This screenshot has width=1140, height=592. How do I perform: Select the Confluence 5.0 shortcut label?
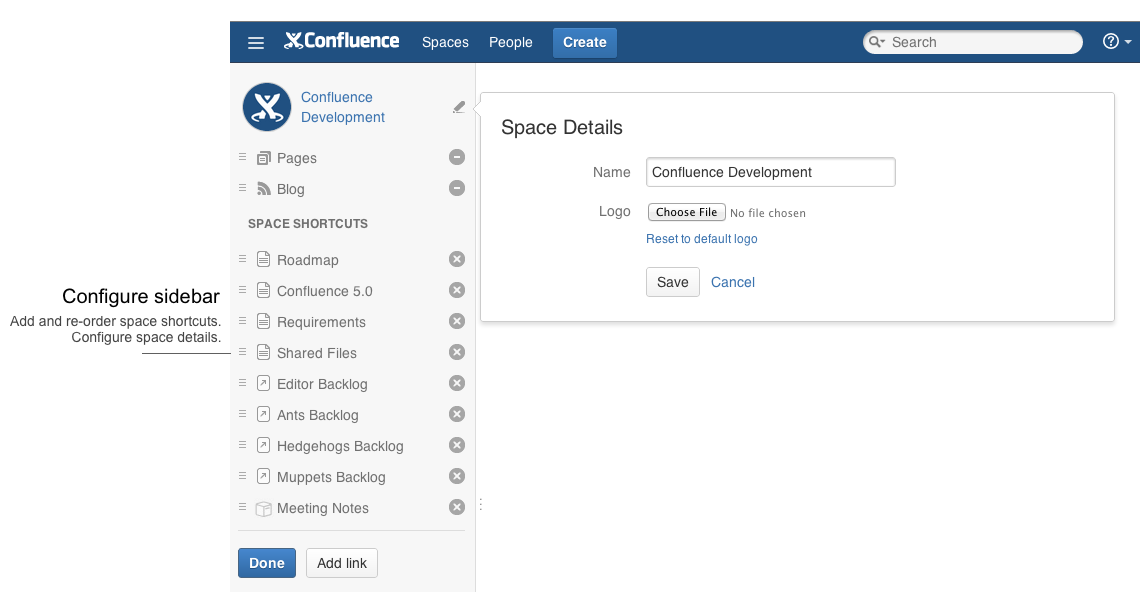(x=324, y=291)
